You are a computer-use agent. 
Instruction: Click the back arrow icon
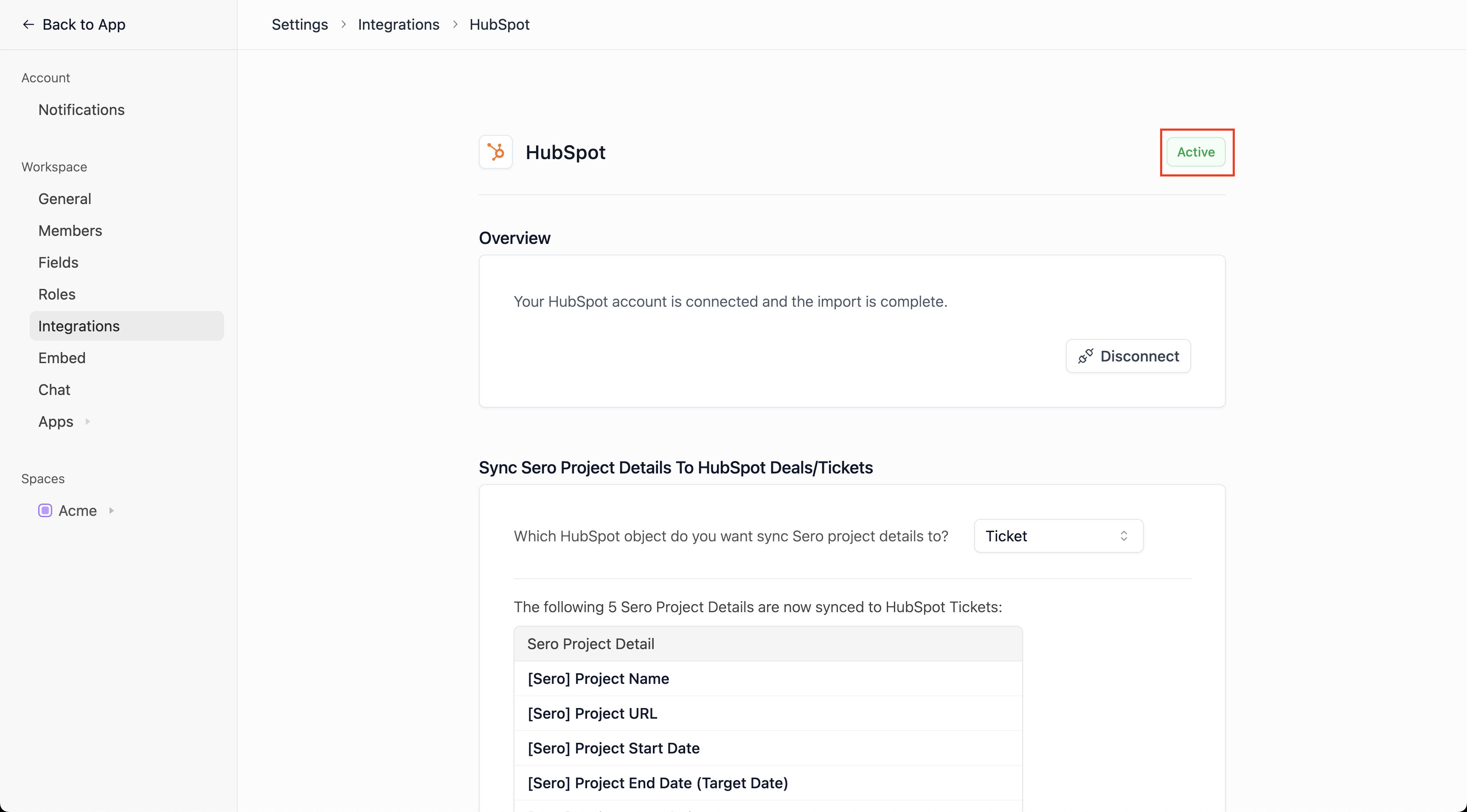[x=28, y=25]
